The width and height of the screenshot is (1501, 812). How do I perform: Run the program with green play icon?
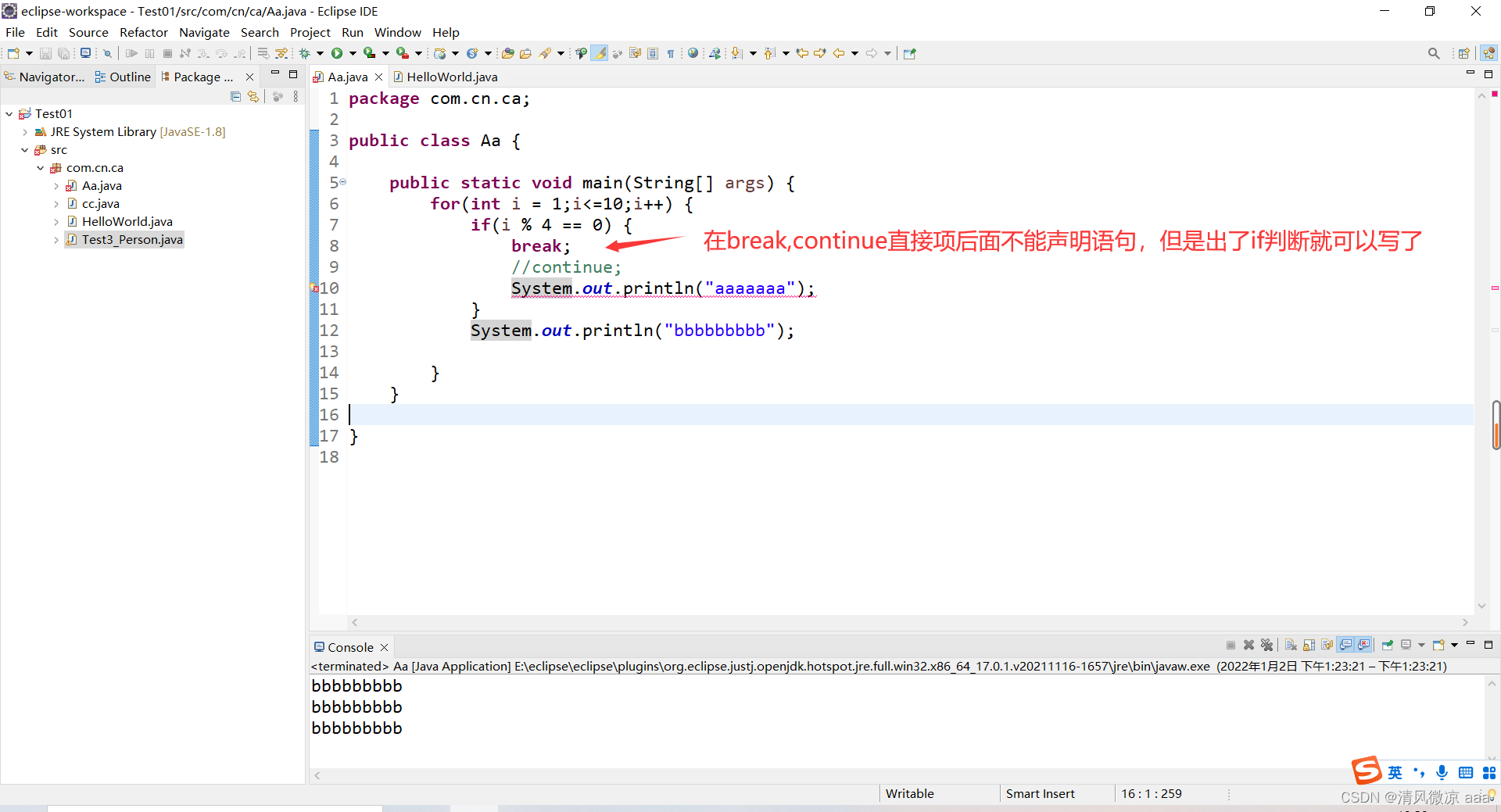pyautogui.click(x=337, y=53)
